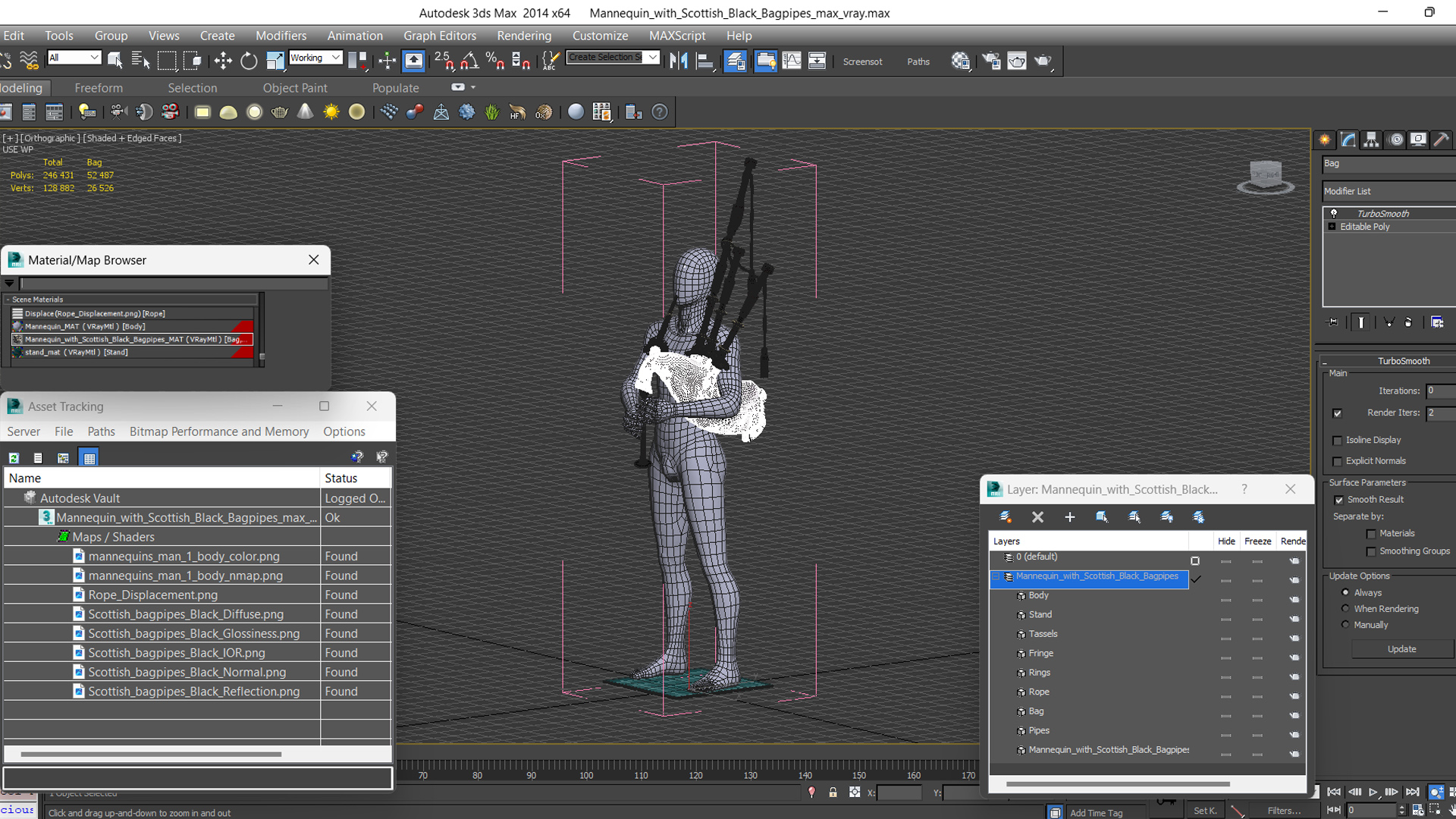This screenshot has width=1456, height=819.
Task: Click the Play animation button
Action: click(1373, 792)
